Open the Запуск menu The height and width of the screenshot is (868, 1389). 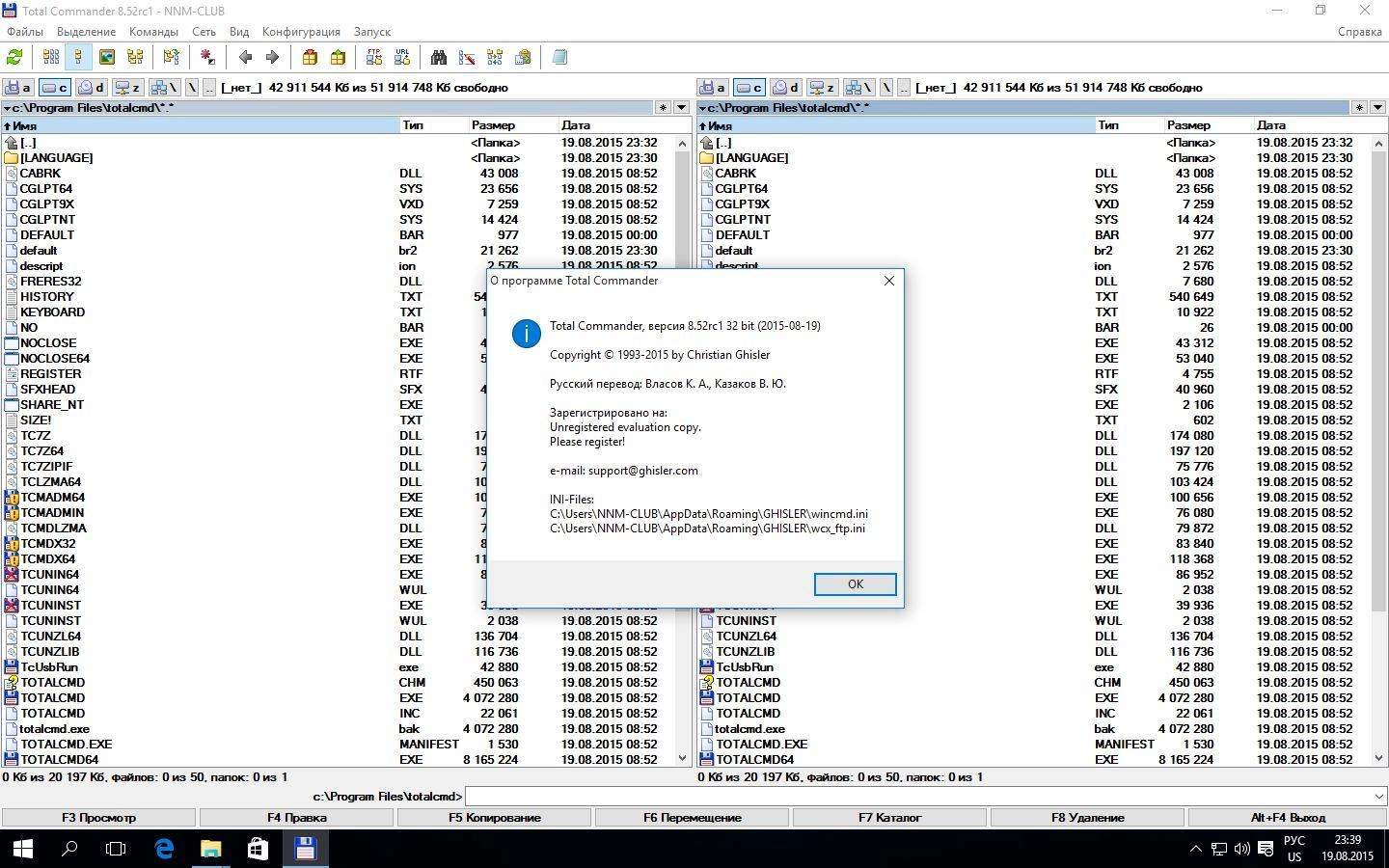pos(371,31)
